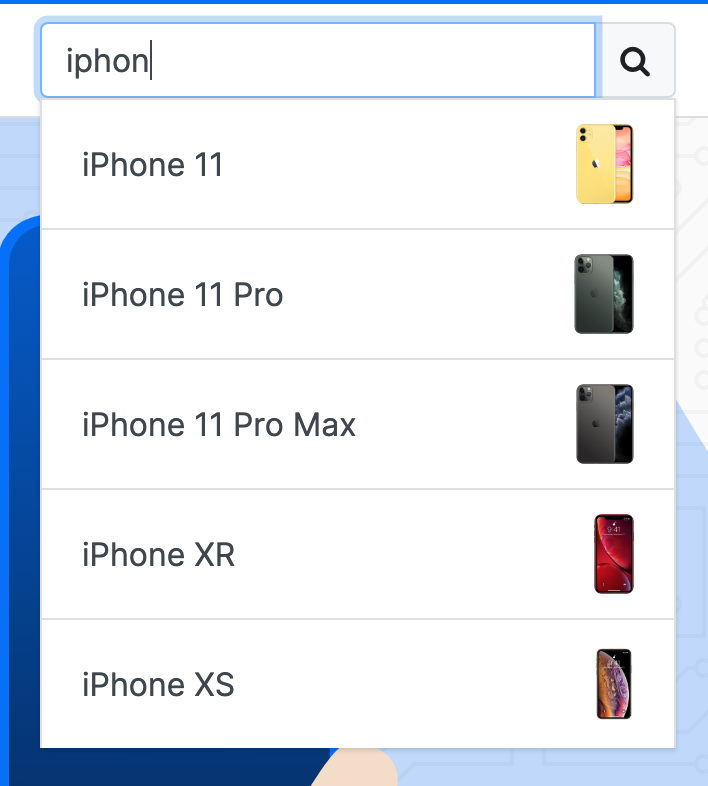
Task: Pick the iPhone 11 Pro Max suggestion text
Action: tap(219, 425)
